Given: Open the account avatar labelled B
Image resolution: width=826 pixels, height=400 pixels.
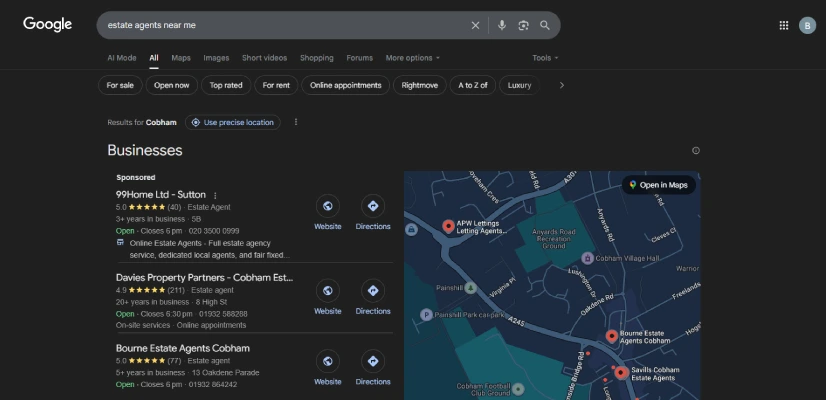Looking at the screenshot, I should pos(807,25).
